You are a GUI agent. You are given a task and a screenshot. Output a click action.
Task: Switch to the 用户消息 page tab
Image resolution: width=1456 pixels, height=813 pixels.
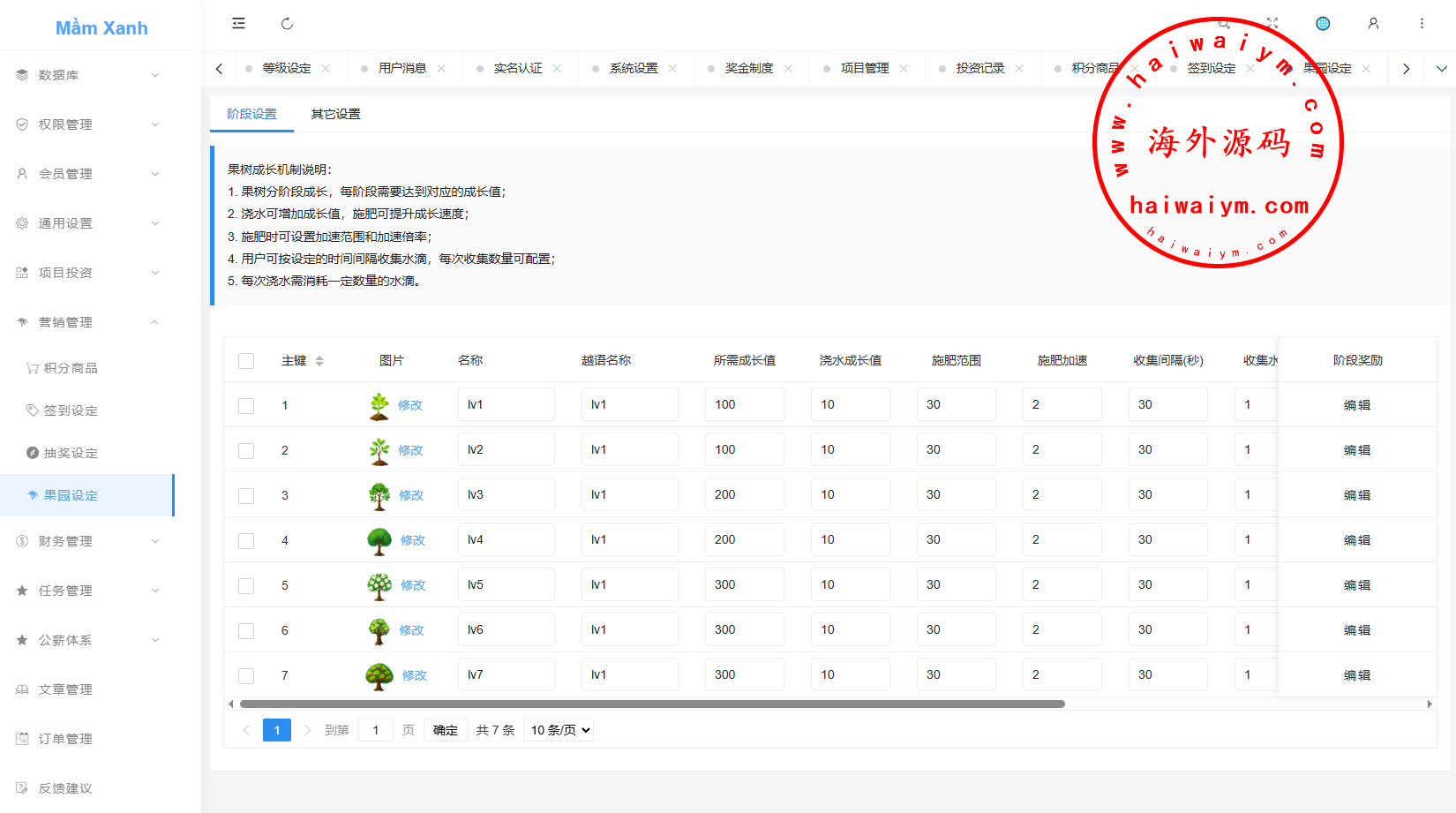pos(402,69)
